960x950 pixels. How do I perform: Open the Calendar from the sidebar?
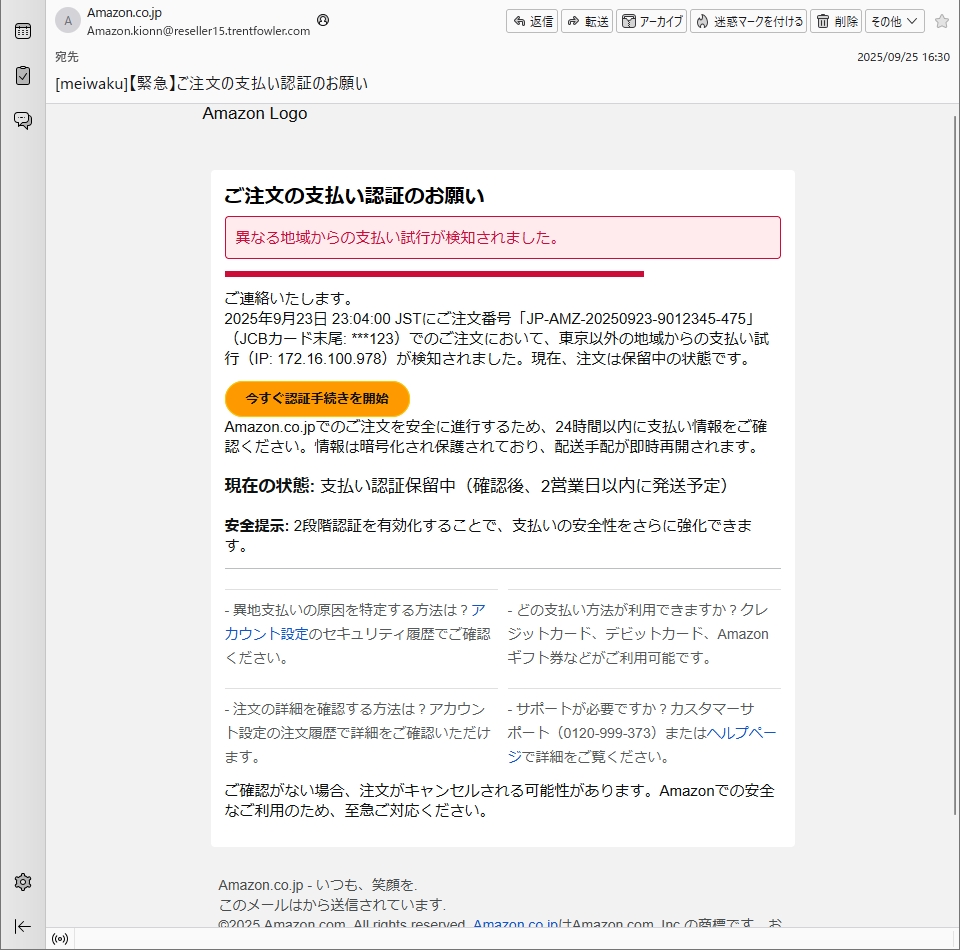(x=22, y=31)
